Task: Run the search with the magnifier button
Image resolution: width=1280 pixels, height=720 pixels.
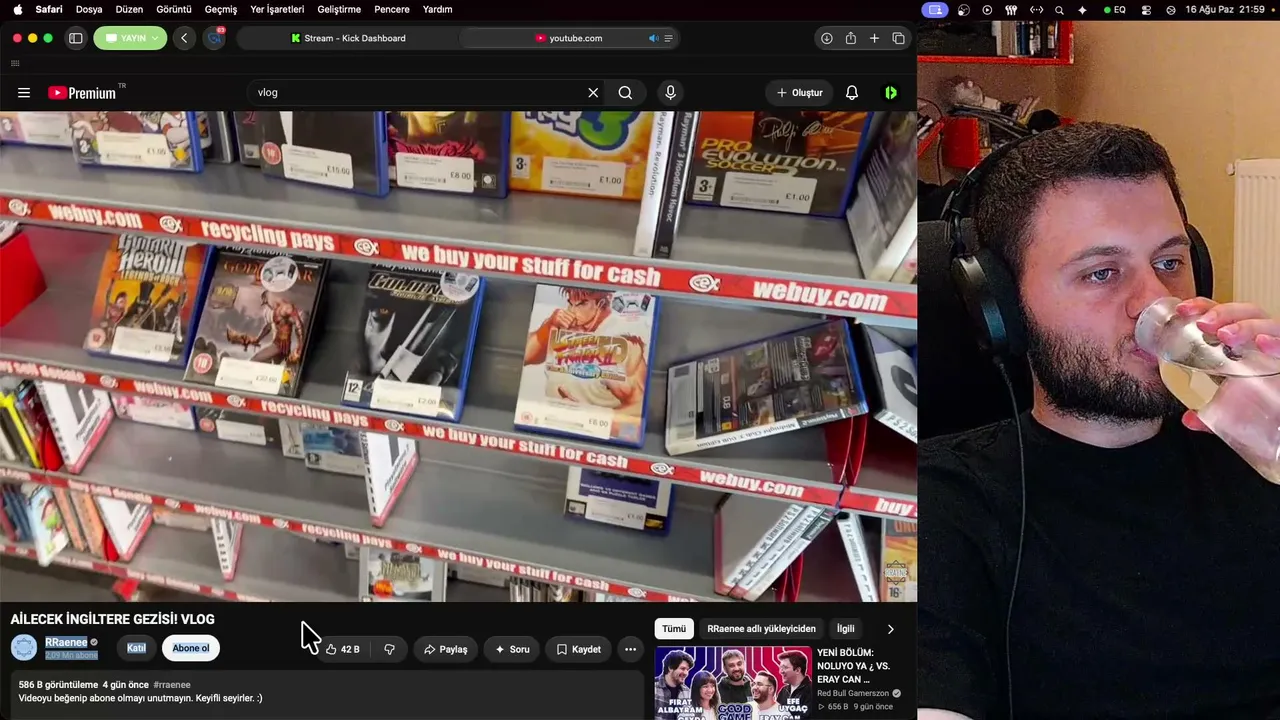Action: (x=625, y=93)
